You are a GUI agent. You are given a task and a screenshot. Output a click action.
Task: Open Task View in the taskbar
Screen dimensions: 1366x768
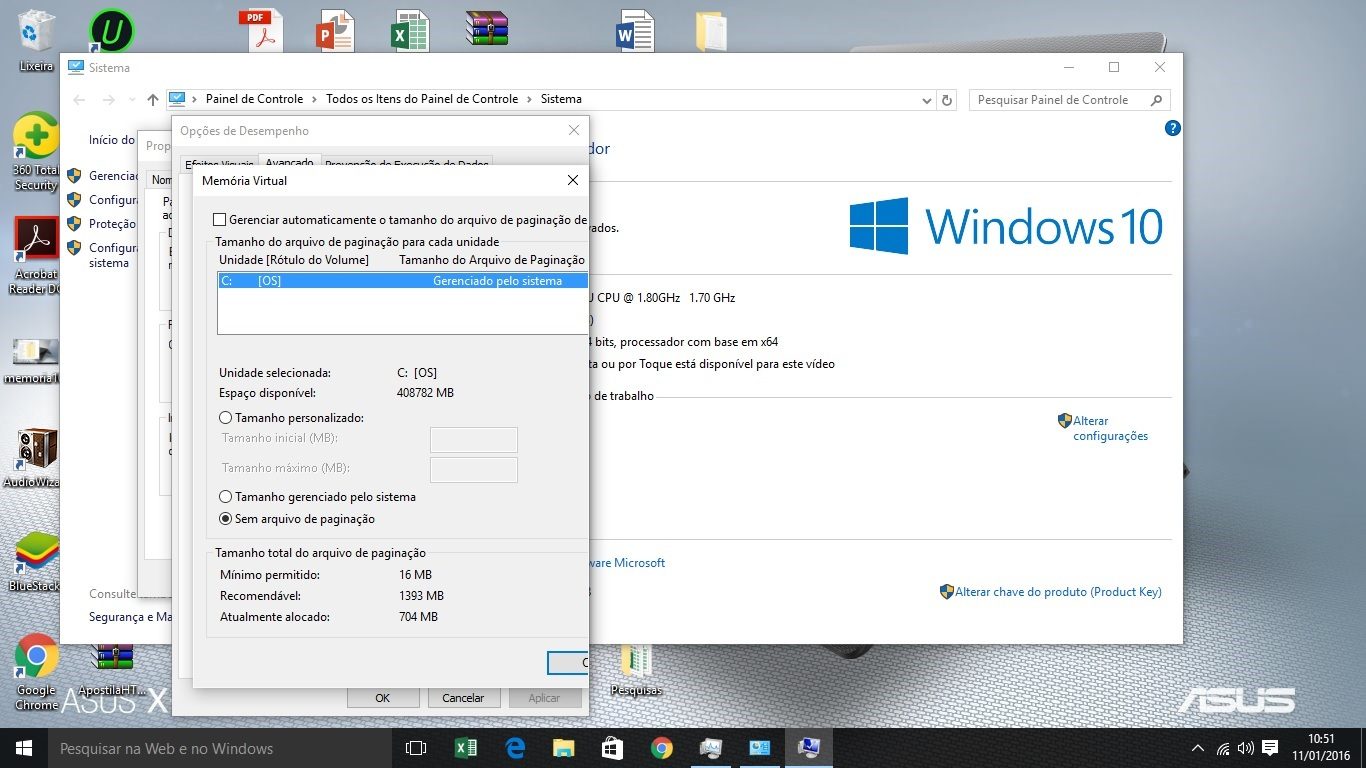(x=416, y=748)
